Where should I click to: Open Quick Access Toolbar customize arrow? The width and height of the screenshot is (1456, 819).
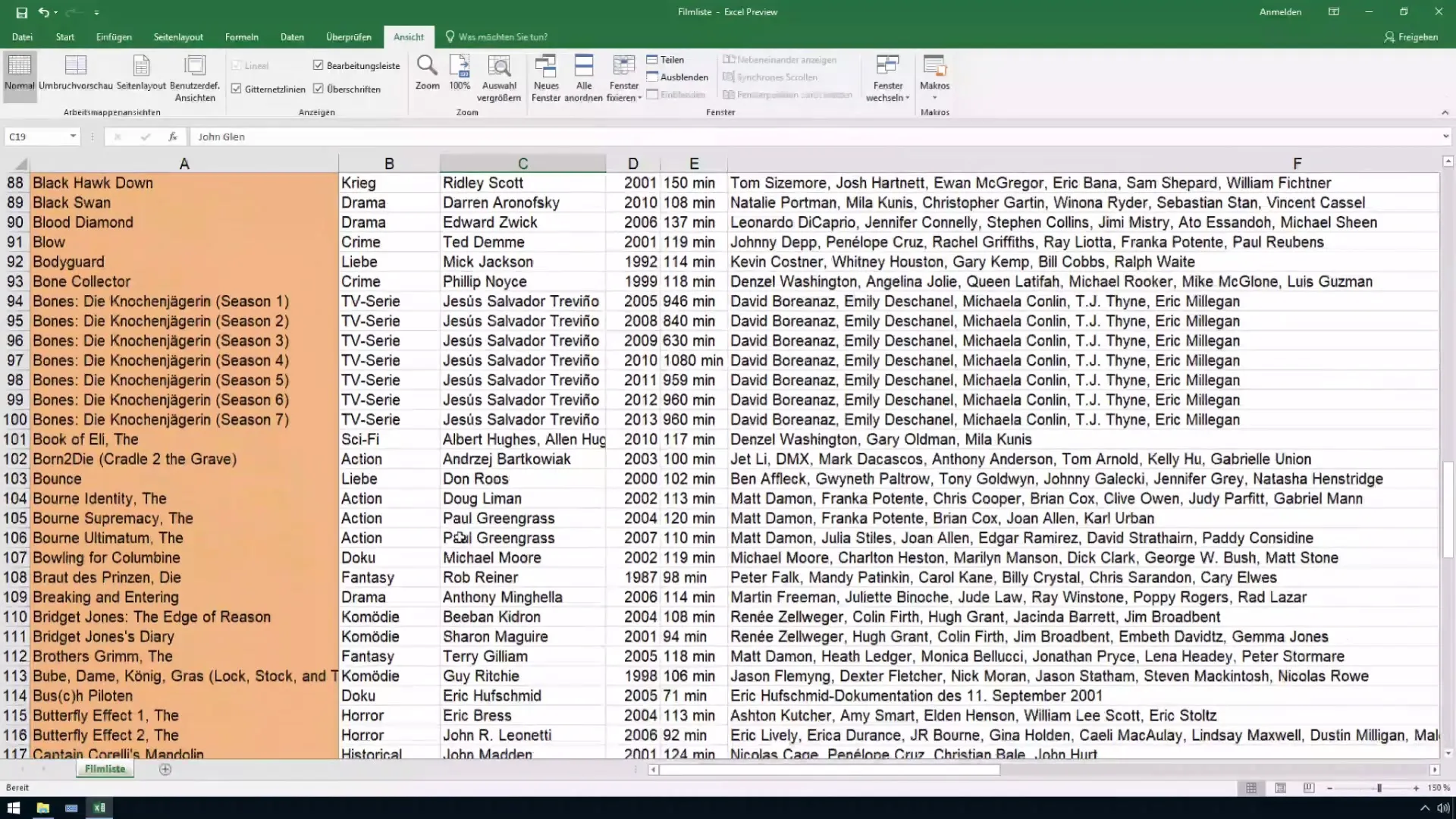pyautogui.click(x=96, y=13)
